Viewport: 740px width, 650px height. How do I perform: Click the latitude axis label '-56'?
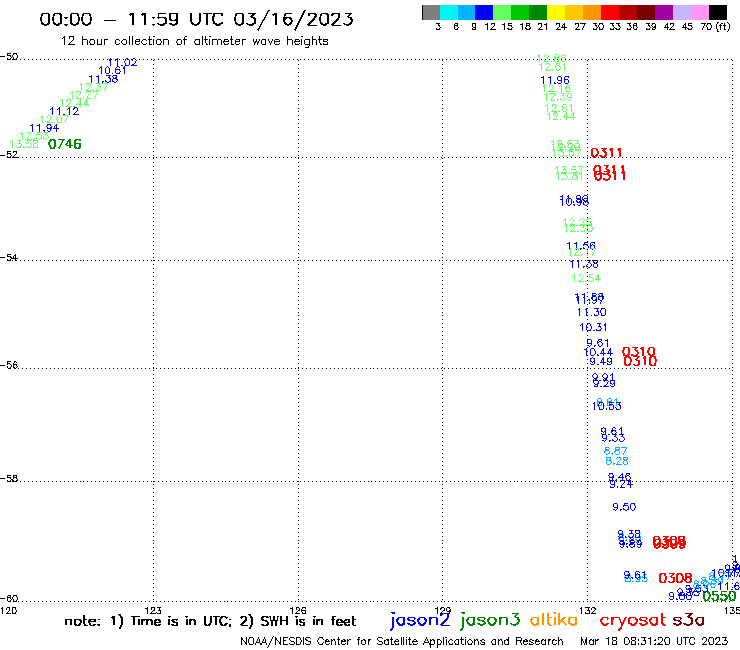(9, 365)
